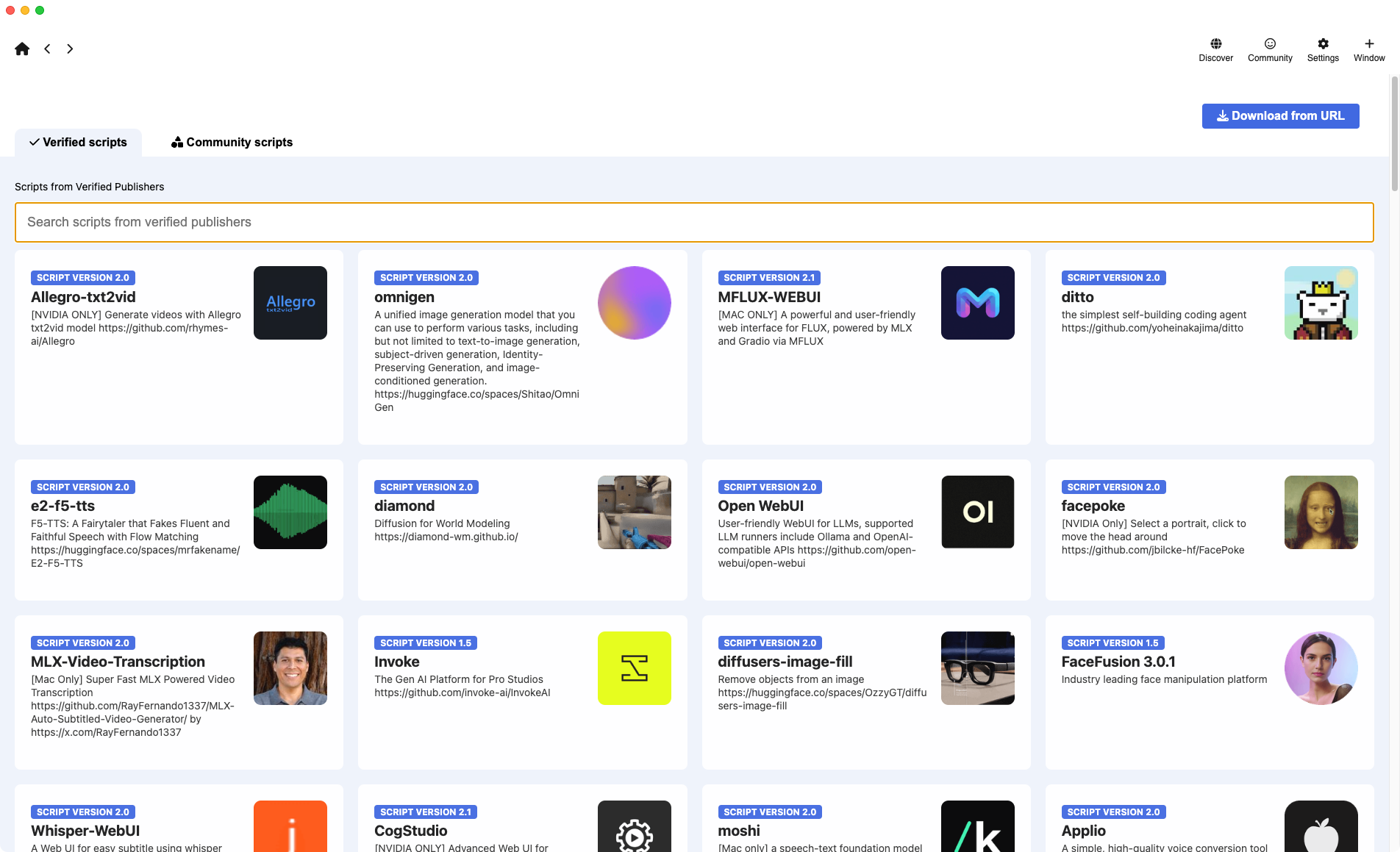Viewport: 1400px width, 852px height.
Task: Select the Invoke yellow logo icon
Action: [634, 668]
